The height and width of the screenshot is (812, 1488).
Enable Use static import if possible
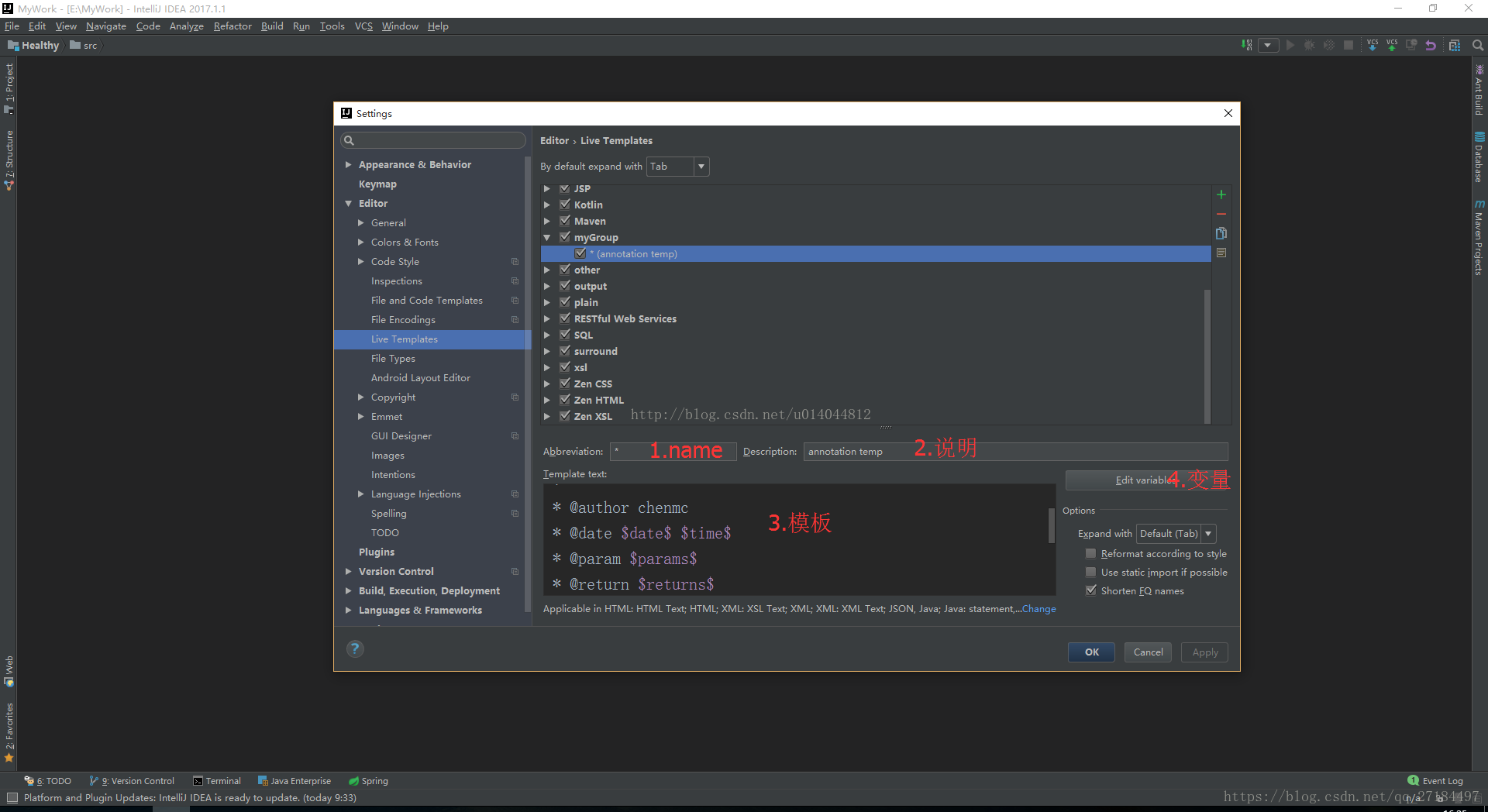pos(1090,572)
